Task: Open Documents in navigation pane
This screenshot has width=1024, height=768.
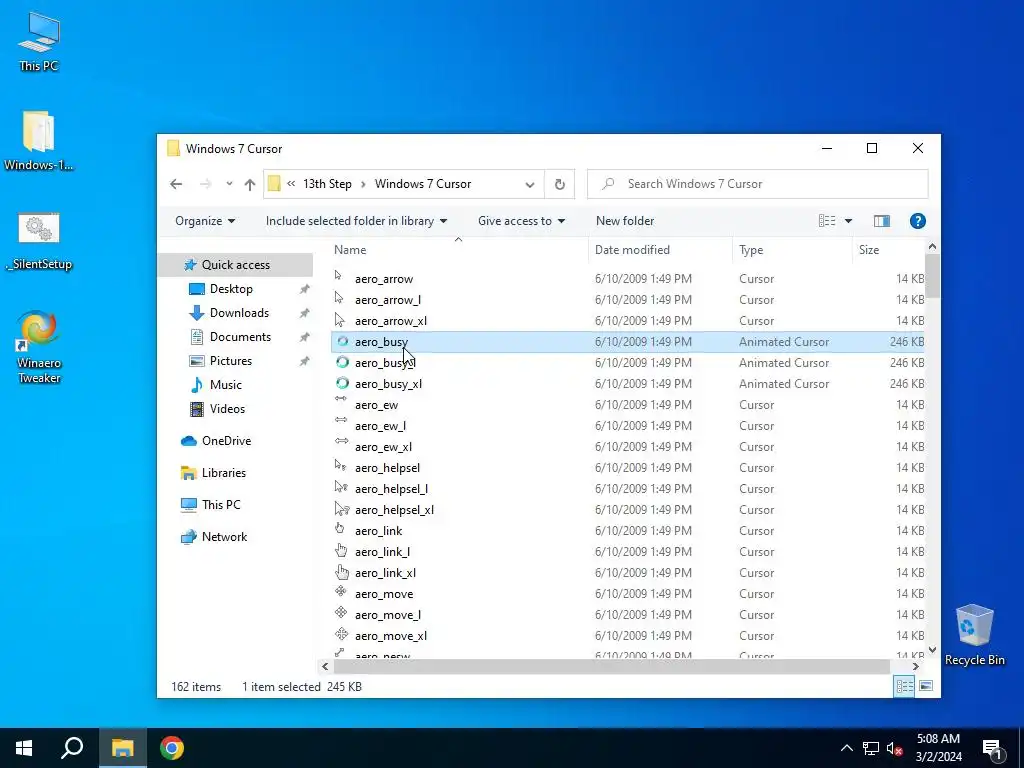Action: (x=240, y=337)
